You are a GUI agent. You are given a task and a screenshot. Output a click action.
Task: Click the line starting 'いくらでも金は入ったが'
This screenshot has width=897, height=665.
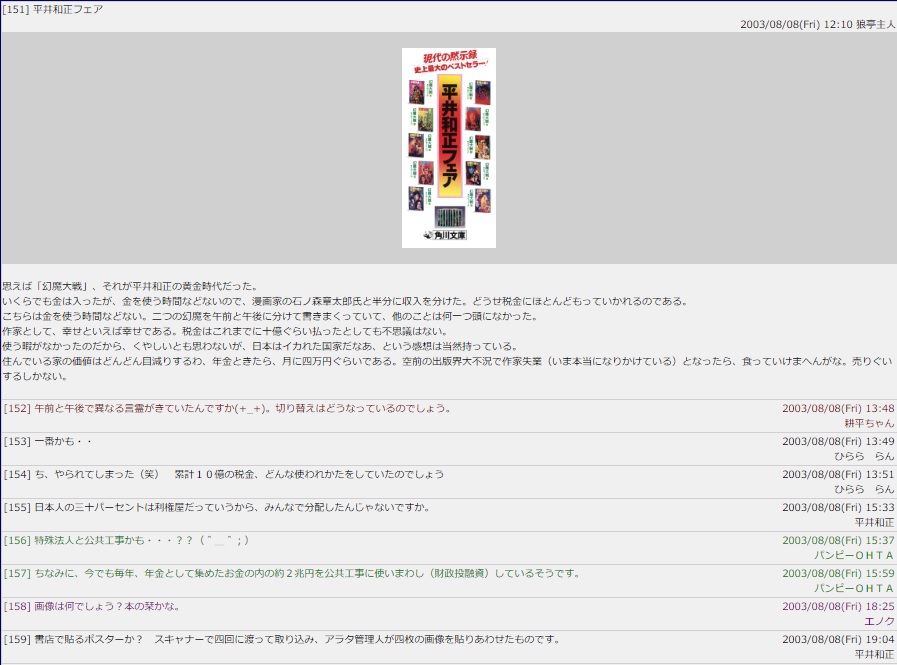click(346, 301)
